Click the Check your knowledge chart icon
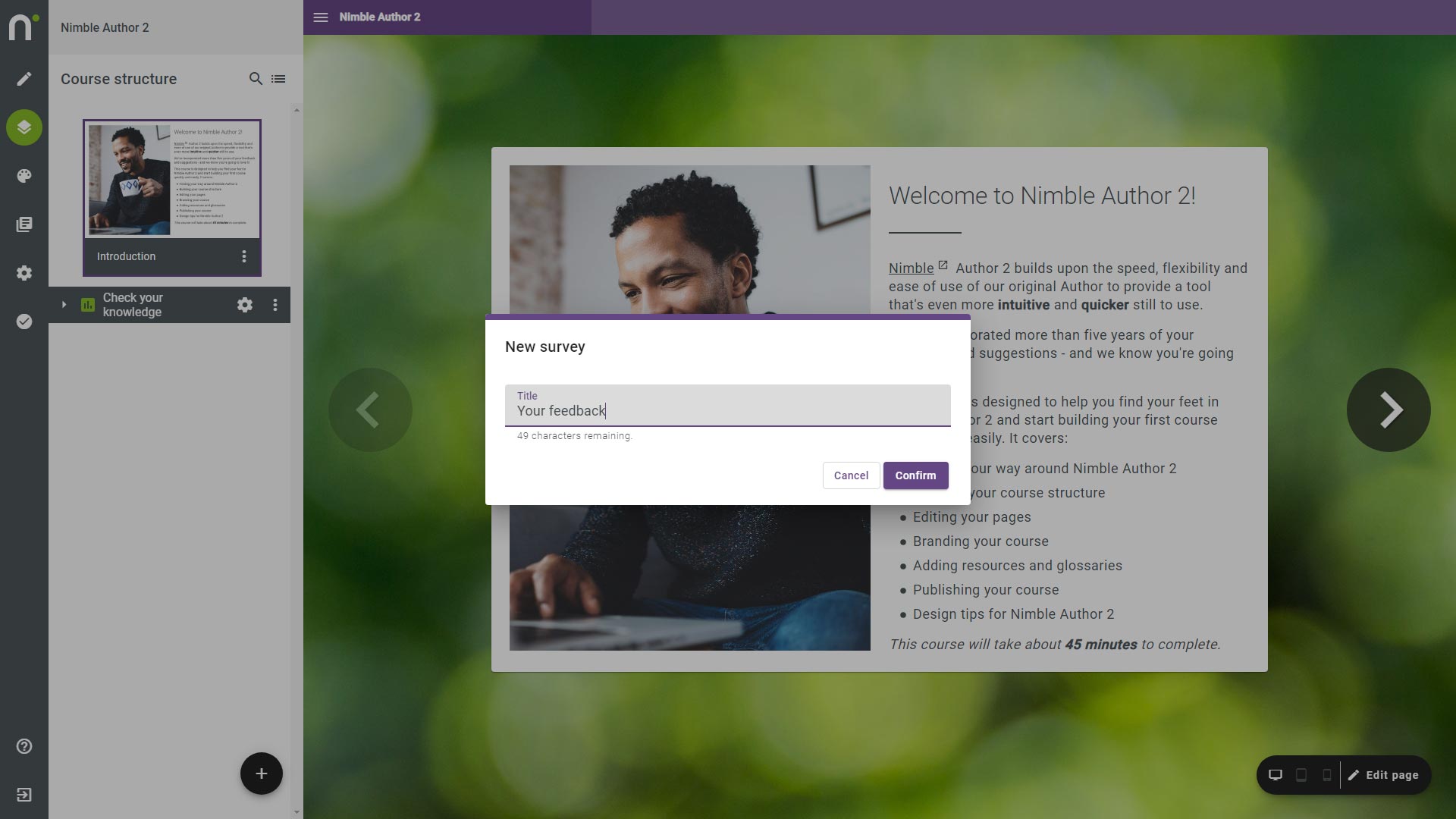1456x819 pixels. (x=88, y=305)
